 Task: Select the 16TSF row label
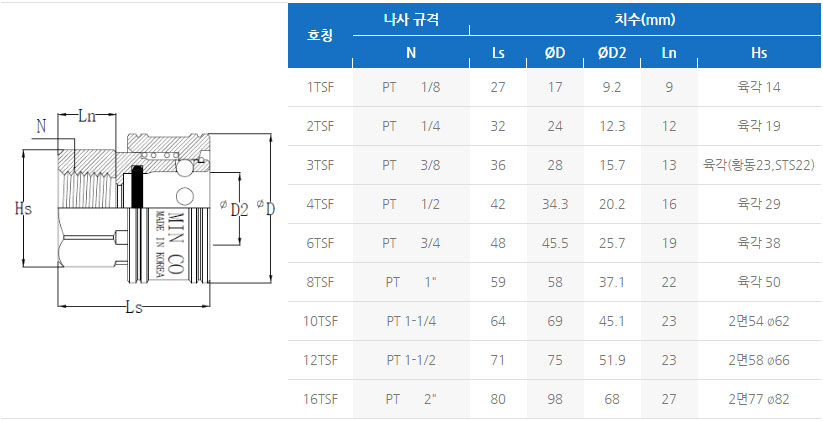click(321, 399)
